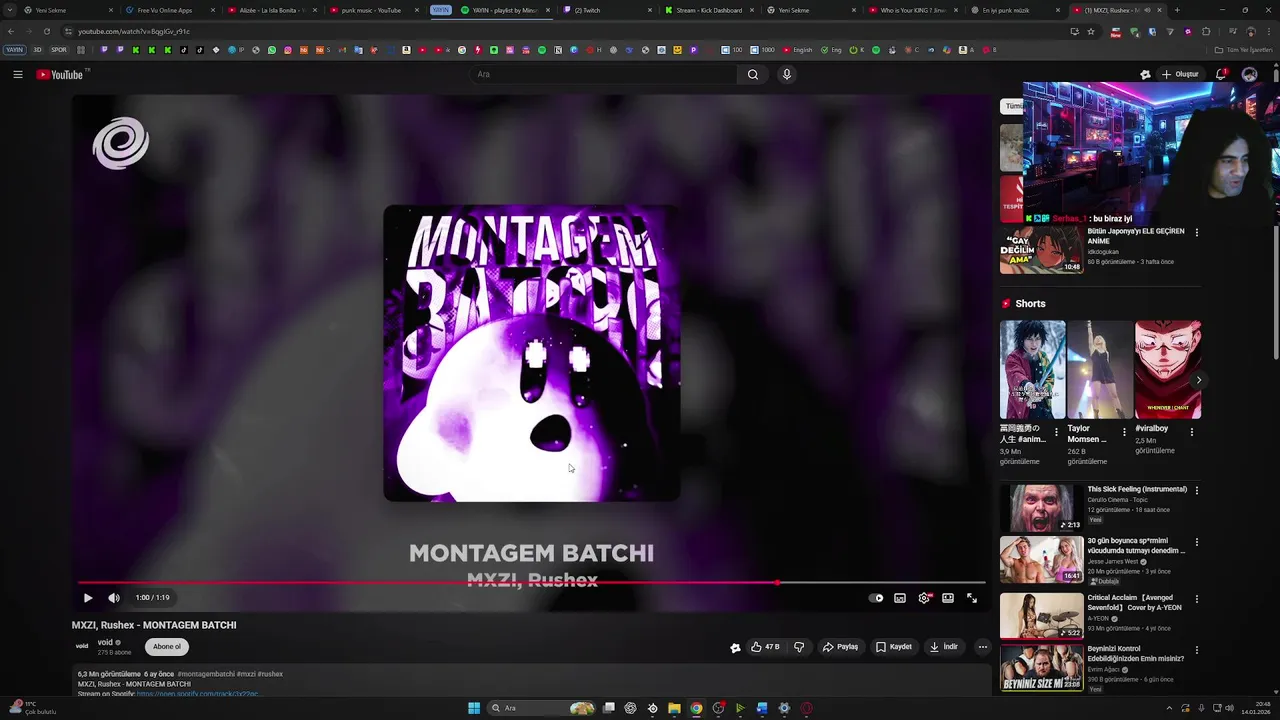Click the progress bar scrubber handle
This screenshot has width=1280, height=720.
point(777,582)
